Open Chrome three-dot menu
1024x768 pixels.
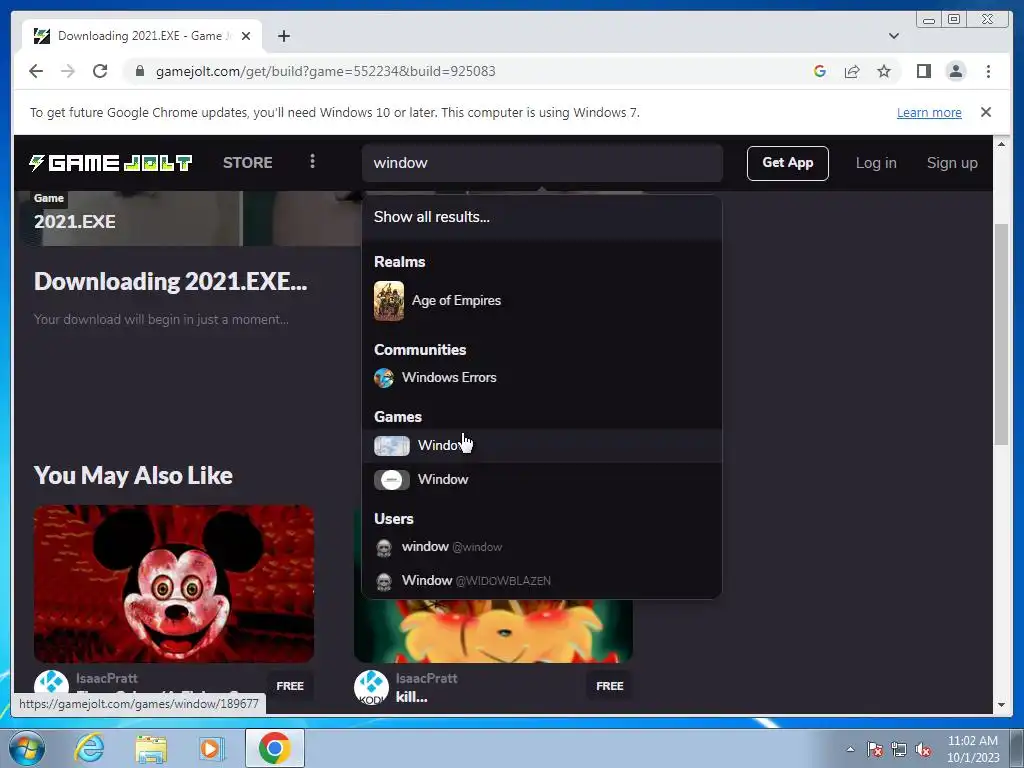tap(988, 71)
